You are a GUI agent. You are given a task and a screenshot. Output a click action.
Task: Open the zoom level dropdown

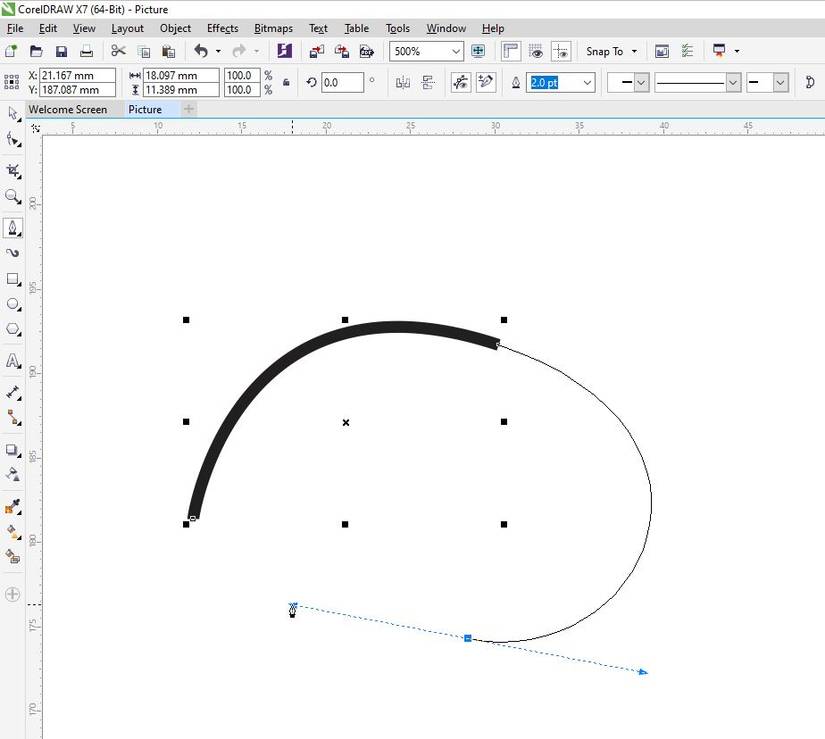[456, 51]
